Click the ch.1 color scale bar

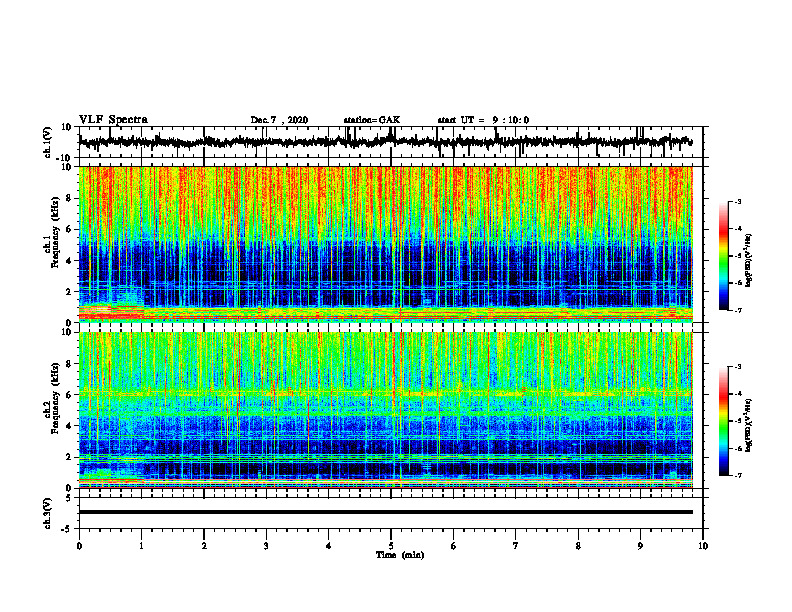pyautogui.click(x=724, y=256)
